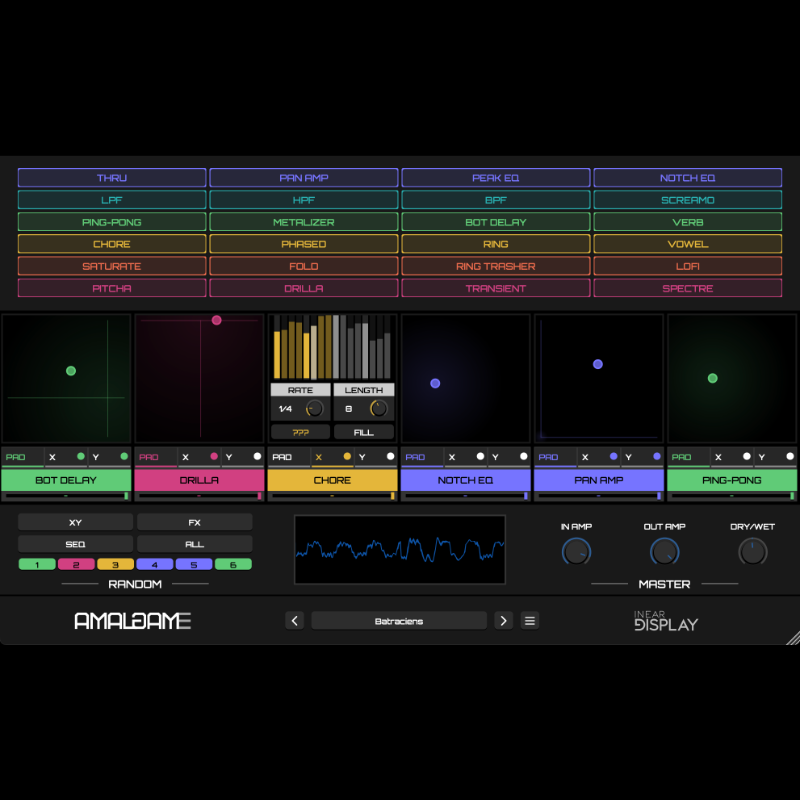This screenshot has width=800, height=800.
Task: Select the SCREAMO effect
Action: pyautogui.click(x=687, y=199)
